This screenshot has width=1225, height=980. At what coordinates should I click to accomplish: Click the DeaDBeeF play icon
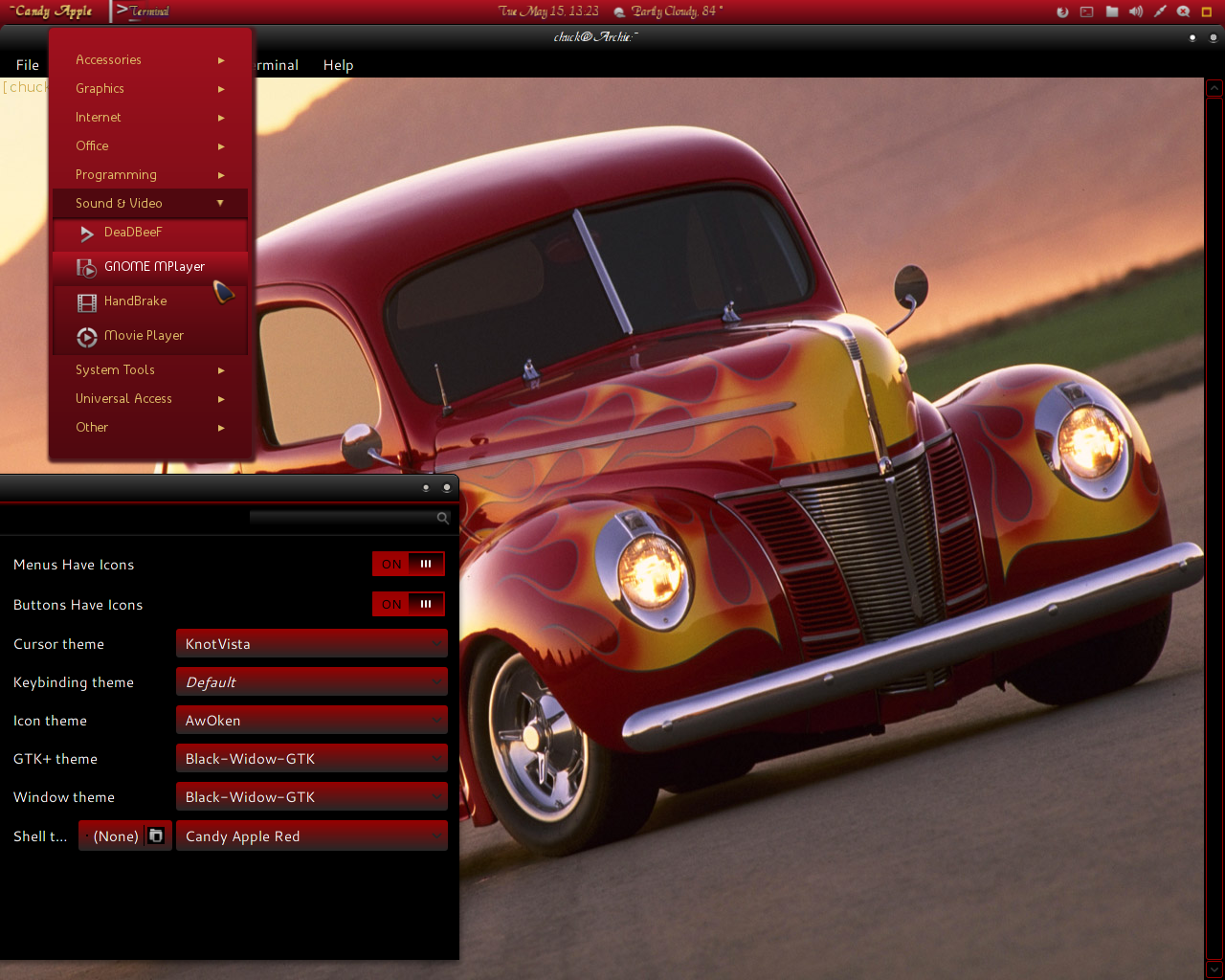tap(87, 233)
